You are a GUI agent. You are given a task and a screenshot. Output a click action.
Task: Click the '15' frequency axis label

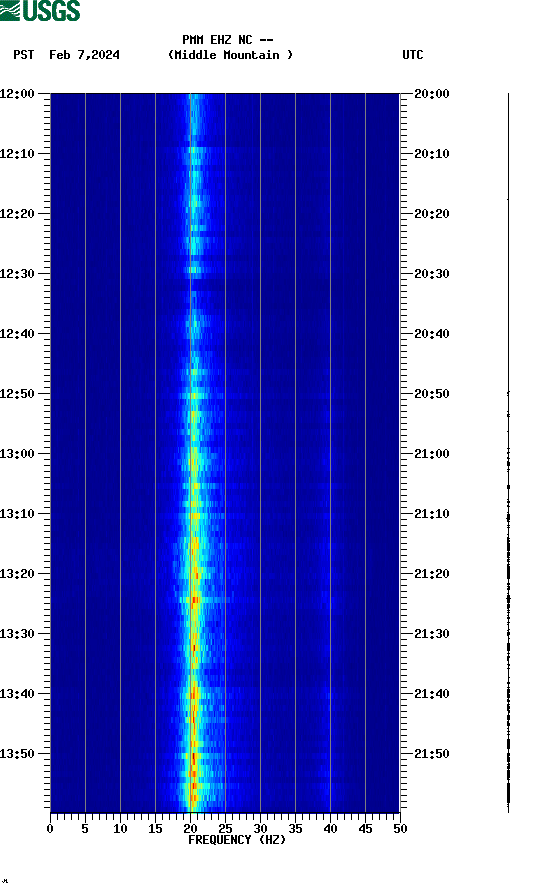click(x=155, y=829)
